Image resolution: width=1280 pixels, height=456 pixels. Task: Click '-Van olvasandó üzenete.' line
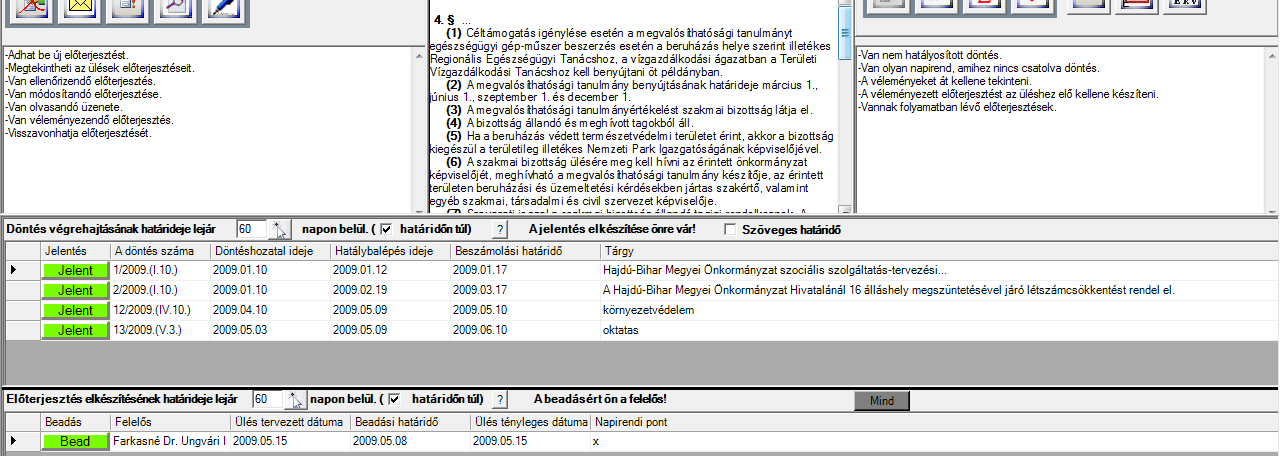coord(64,106)
